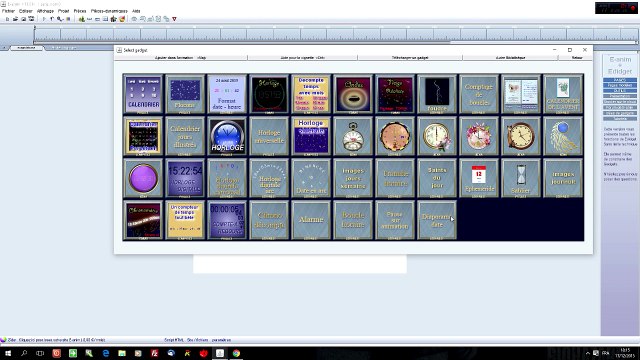
Task: Click the green tree toolbar icon
Action: point(82,19)
